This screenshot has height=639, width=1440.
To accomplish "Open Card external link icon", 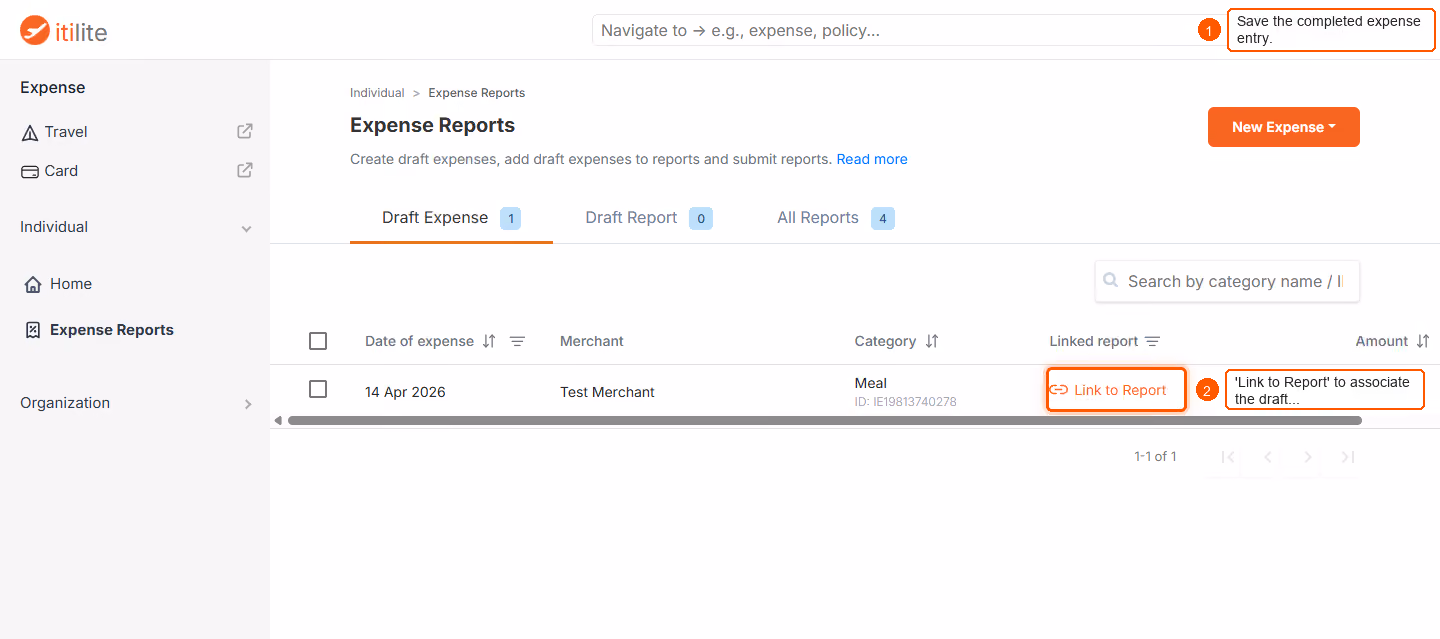I will 244,170.
